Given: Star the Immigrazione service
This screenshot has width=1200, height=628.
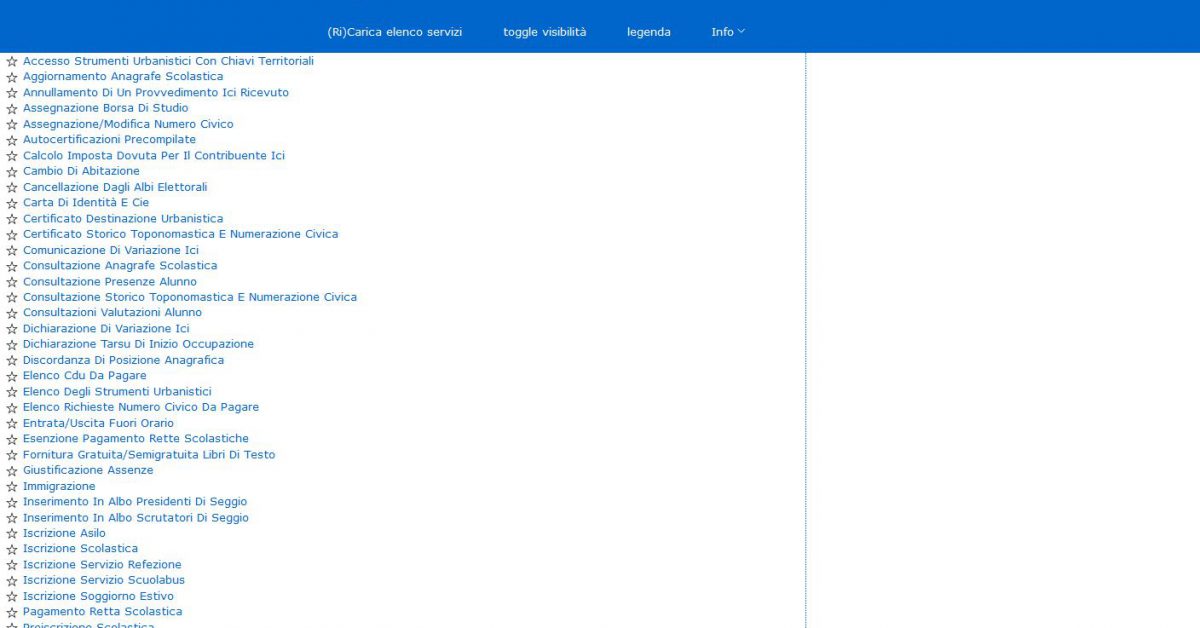Looking at the screenshot, I should tap(12, 486).
